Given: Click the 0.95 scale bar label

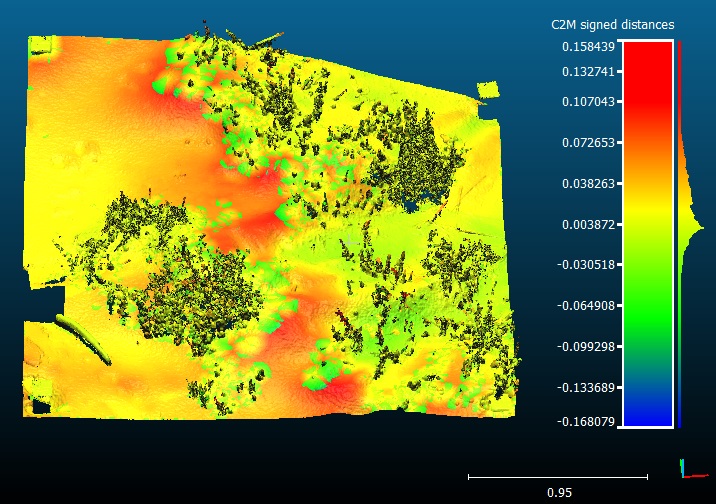Looking at the screenshot, I should pos(559,492).
